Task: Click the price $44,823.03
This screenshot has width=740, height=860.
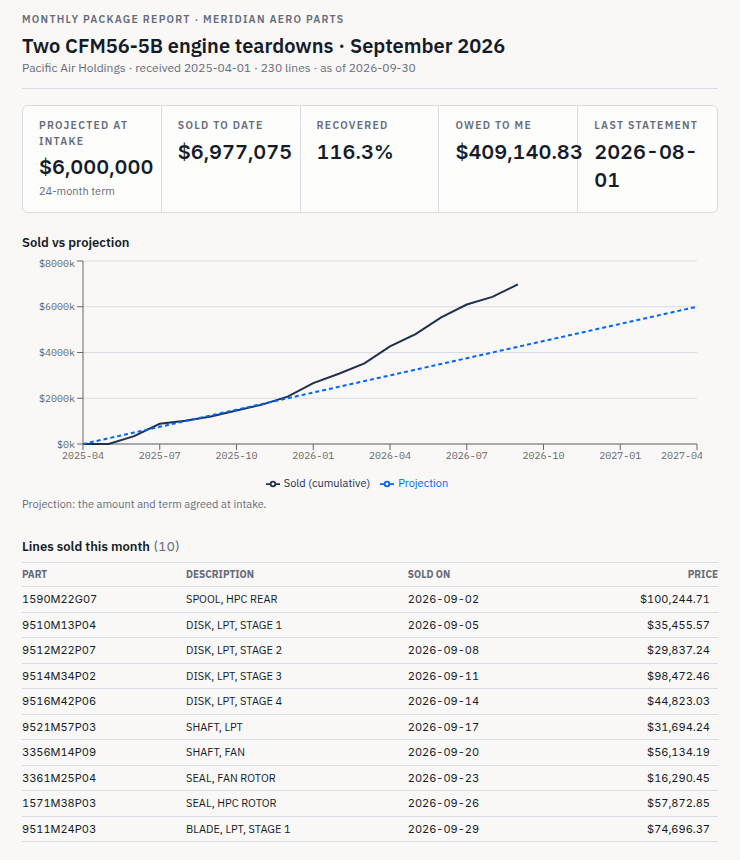Action: click(678, 701)
